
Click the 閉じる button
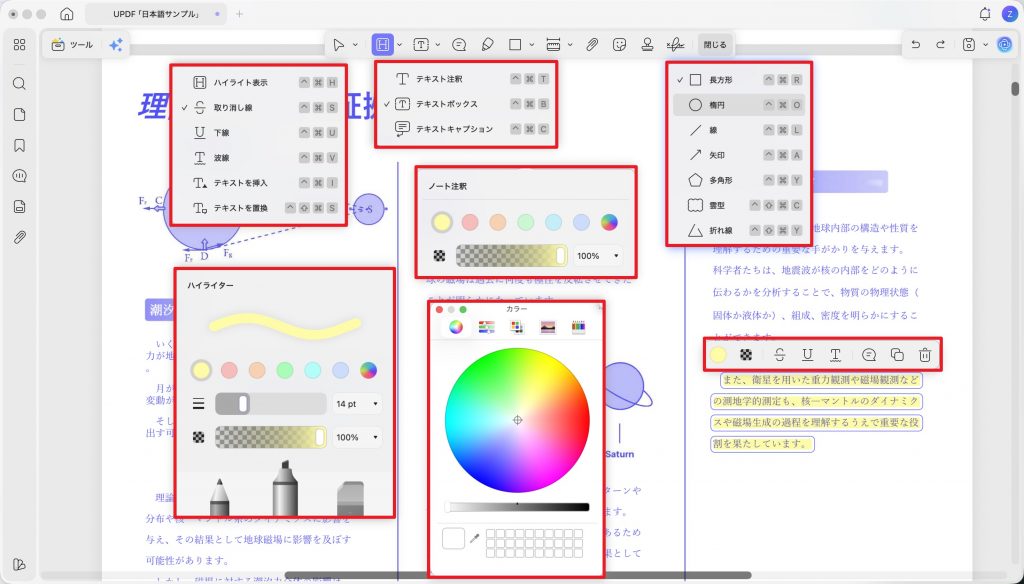714,44
